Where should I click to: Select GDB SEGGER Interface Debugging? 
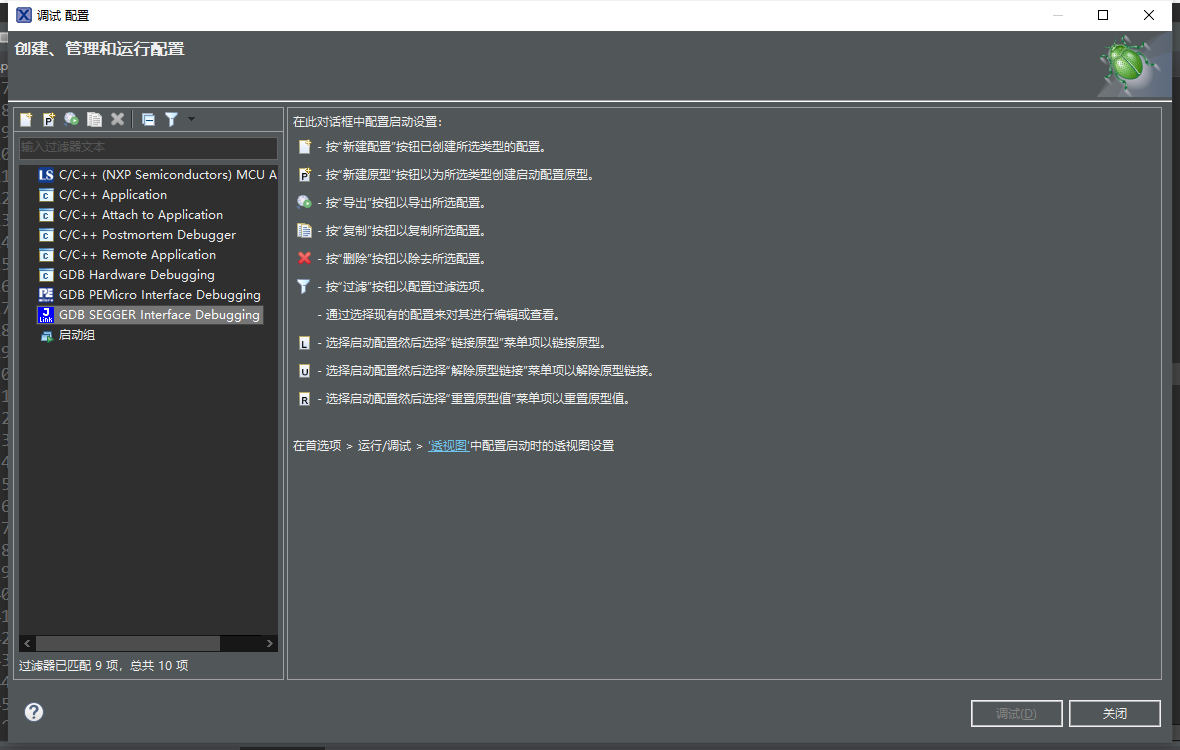pos(150,314)
